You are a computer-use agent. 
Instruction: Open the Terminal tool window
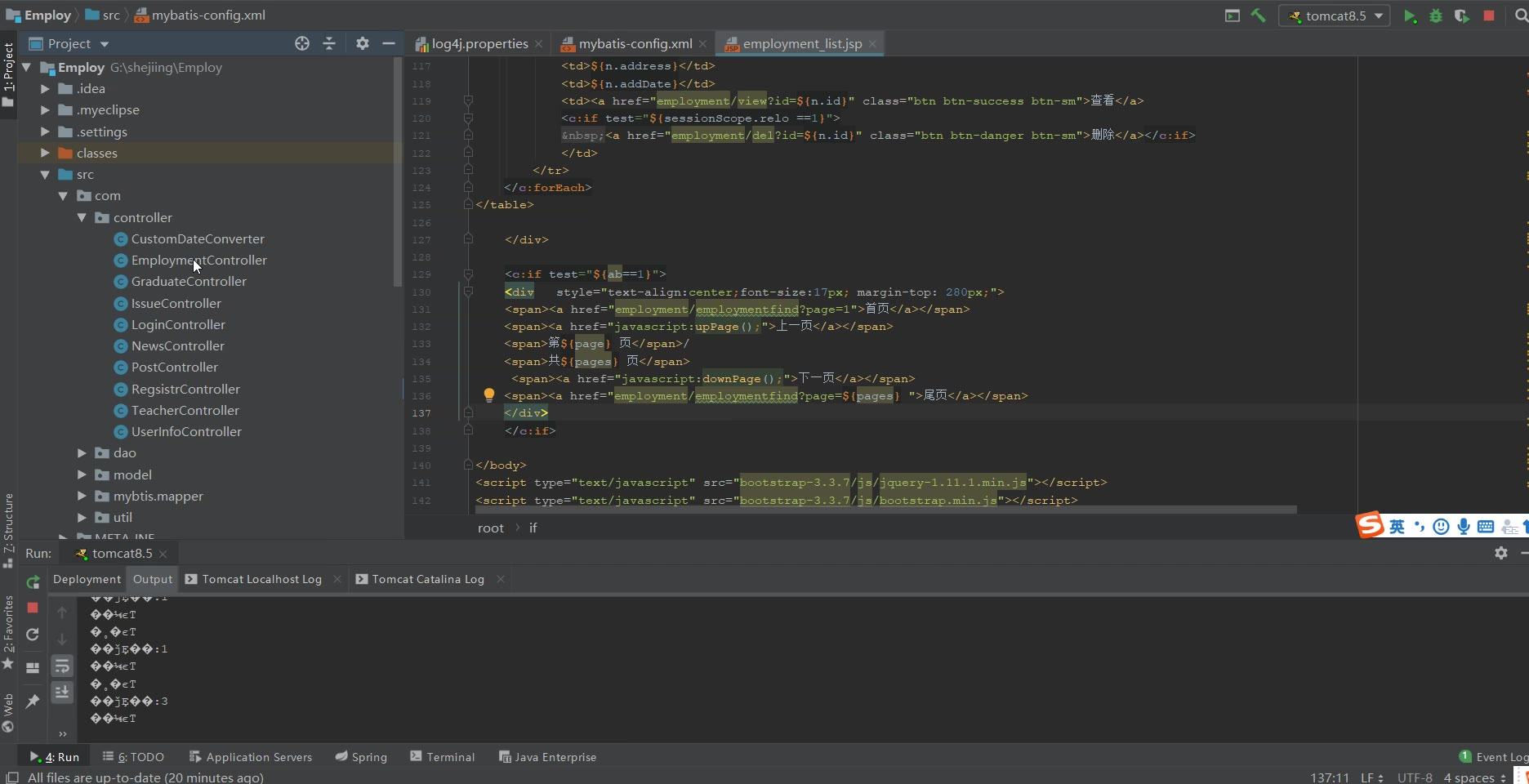point(442,757)
